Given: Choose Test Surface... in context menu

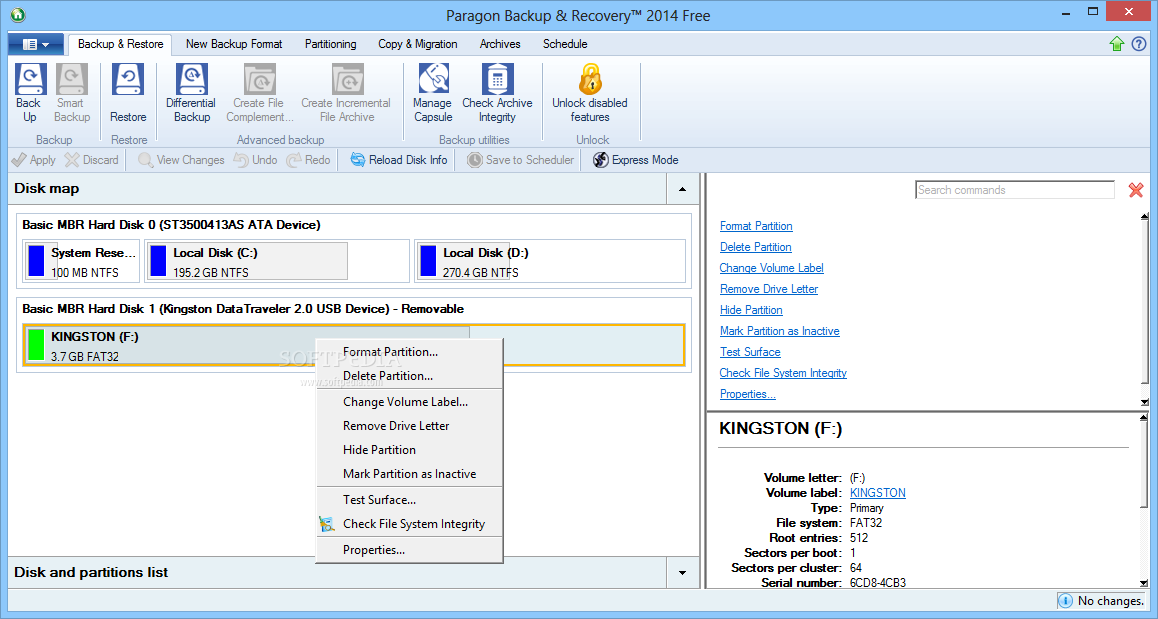Looking at the screenshot, I should pos(410,500).
